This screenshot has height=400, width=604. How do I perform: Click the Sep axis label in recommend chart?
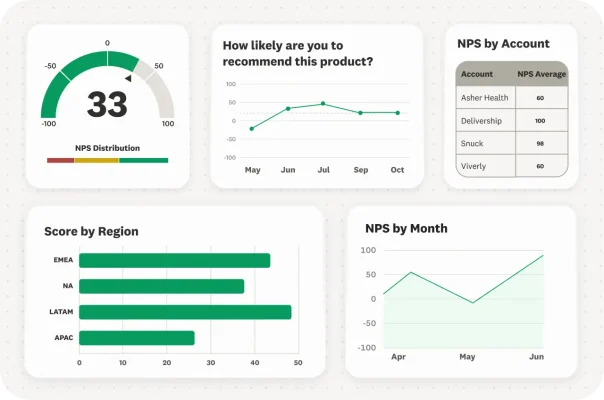coord(361,170)
